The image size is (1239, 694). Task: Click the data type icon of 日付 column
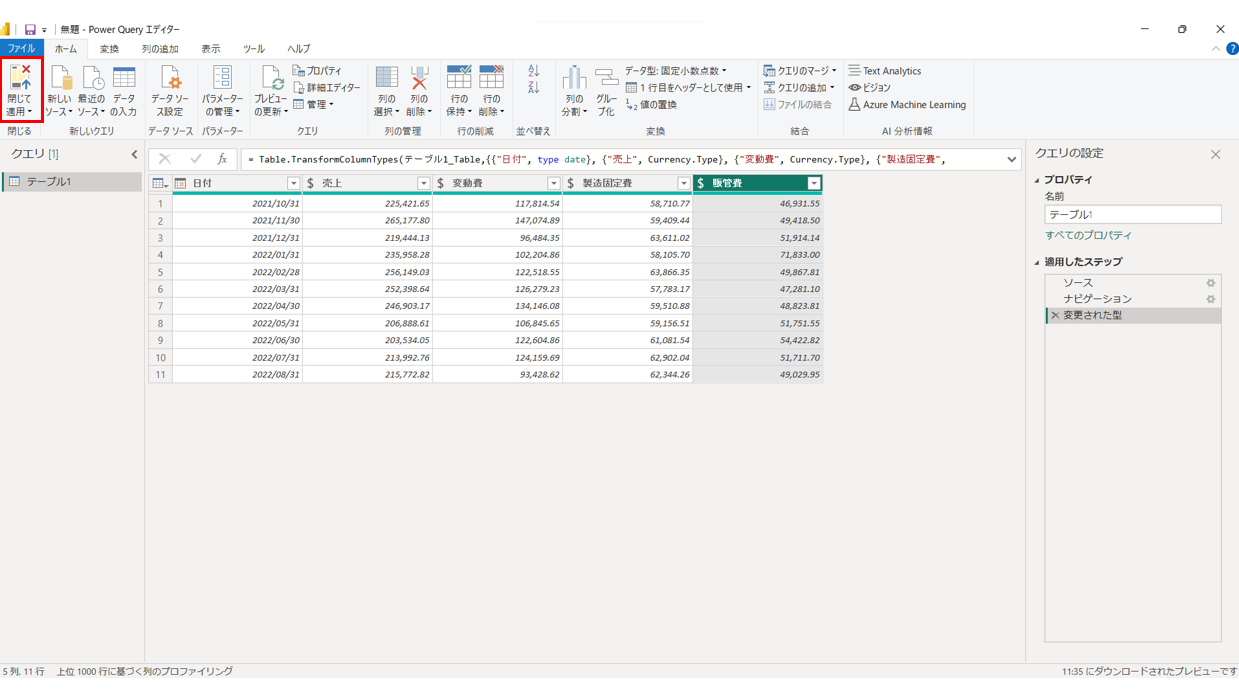(180, 184)
